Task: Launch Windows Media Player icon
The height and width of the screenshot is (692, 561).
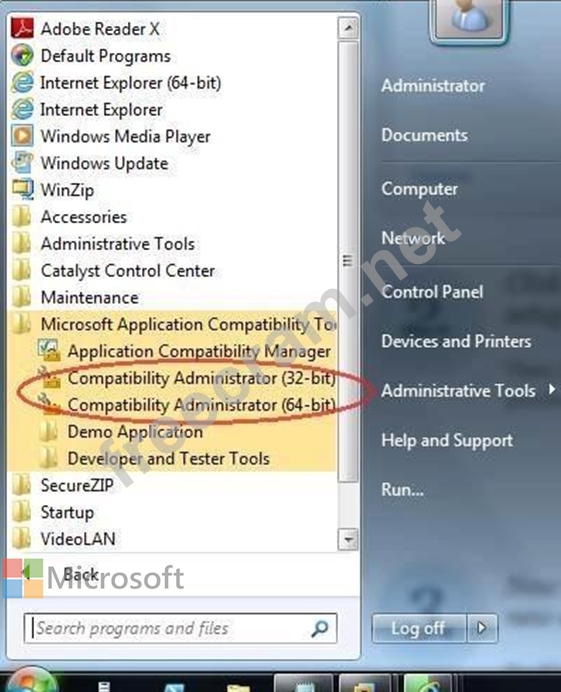Action: tap(22, 136)
